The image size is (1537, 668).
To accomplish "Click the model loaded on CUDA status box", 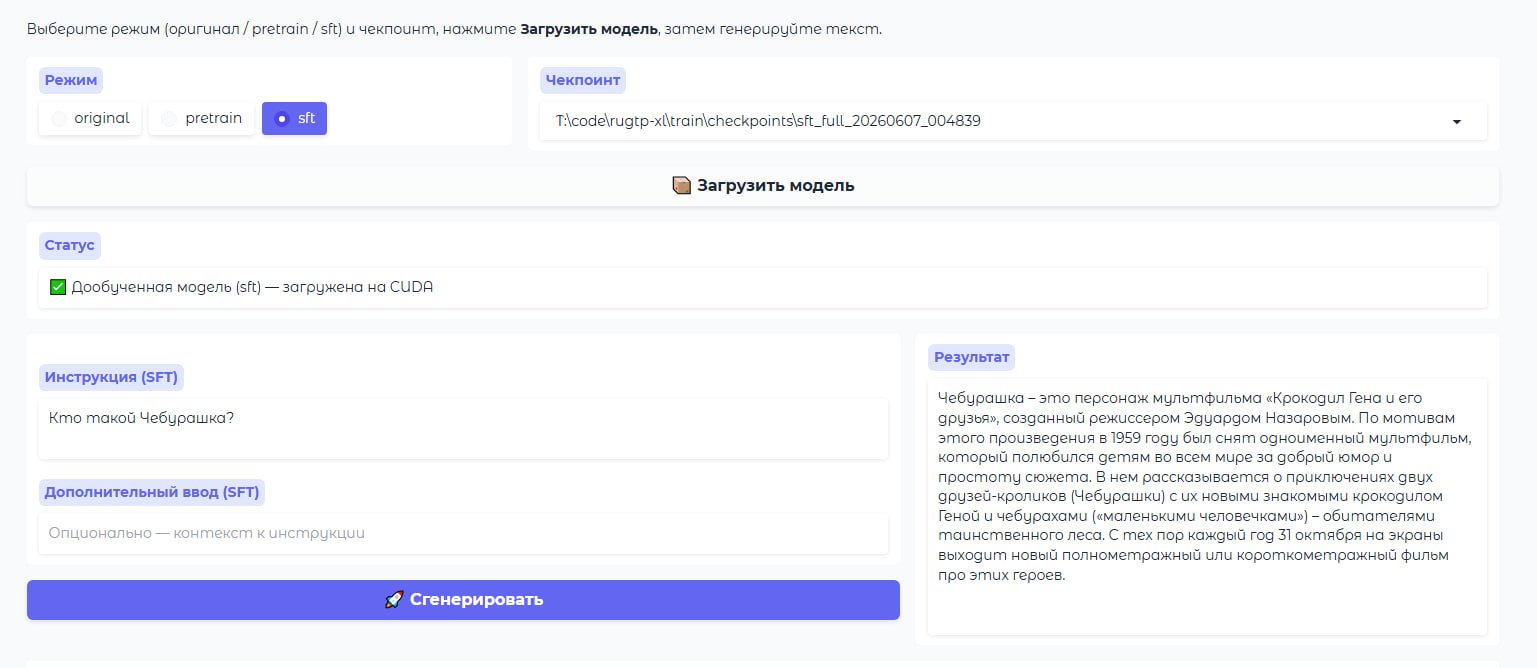I will 763,288.
